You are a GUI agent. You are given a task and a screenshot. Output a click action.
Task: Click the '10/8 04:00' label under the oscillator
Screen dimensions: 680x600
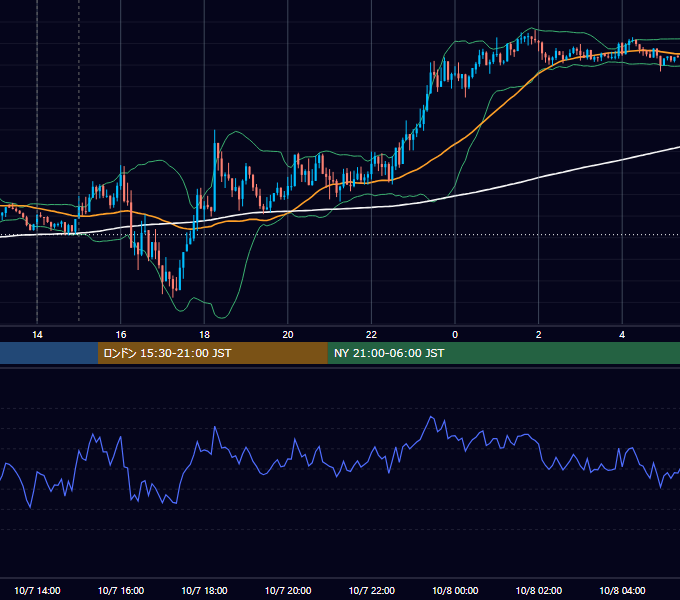[622, 590]
